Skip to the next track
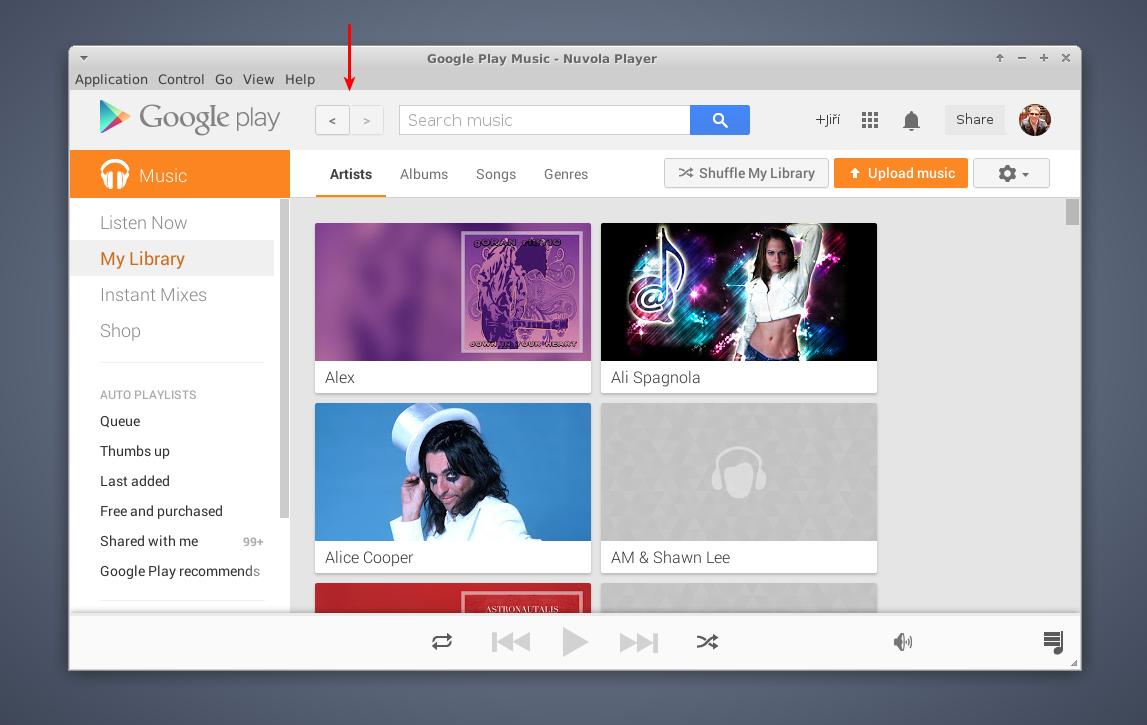This screenshot has height=725, width=1147. point(639,642)
